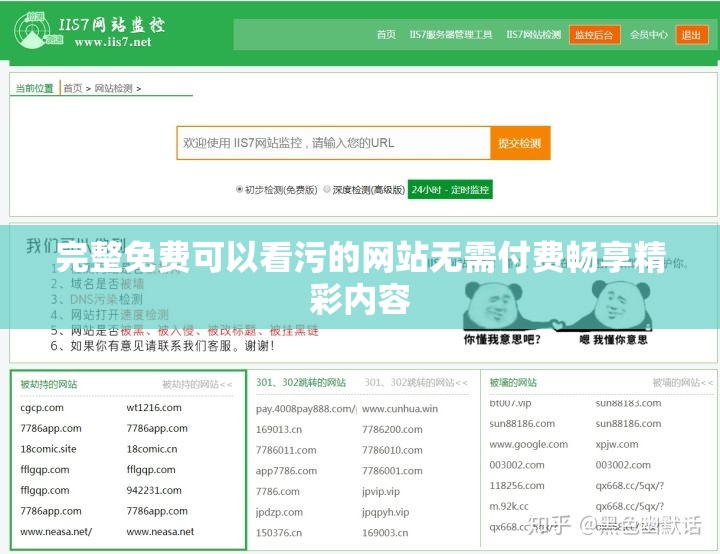Select the 7786001.com entry

click(392, 471)
